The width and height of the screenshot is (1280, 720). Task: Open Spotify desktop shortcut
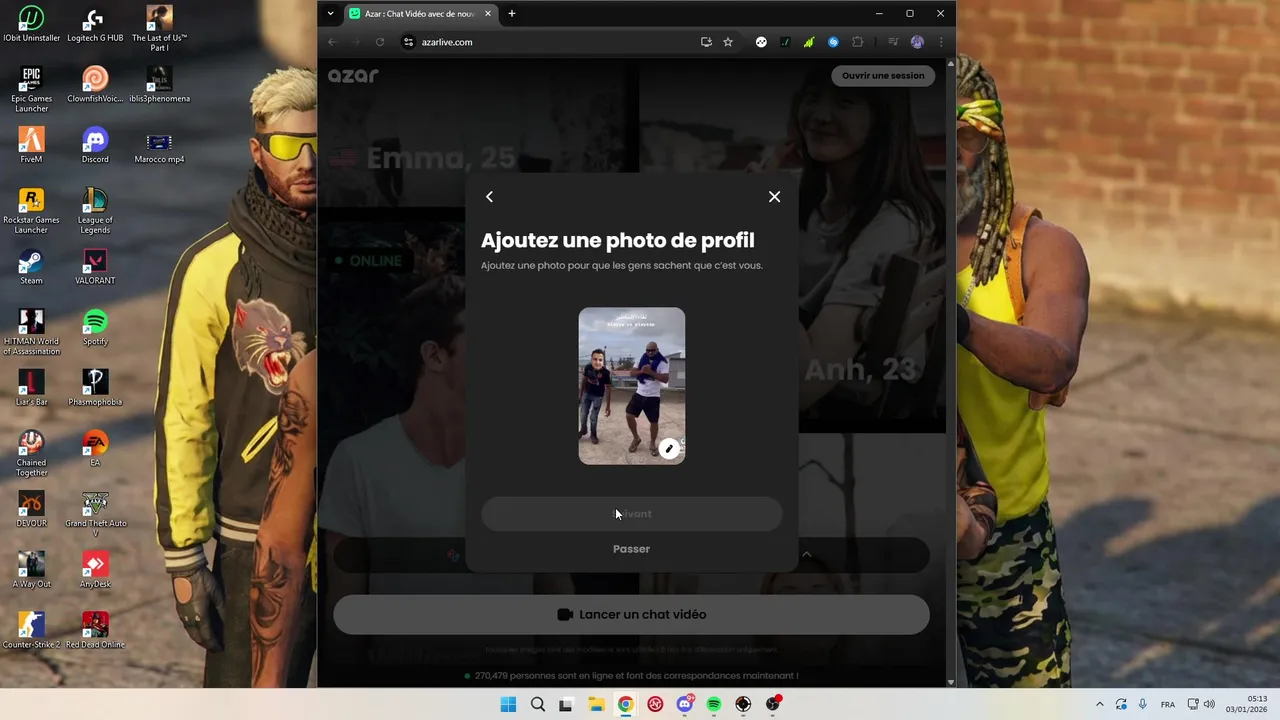coord(95,328)
